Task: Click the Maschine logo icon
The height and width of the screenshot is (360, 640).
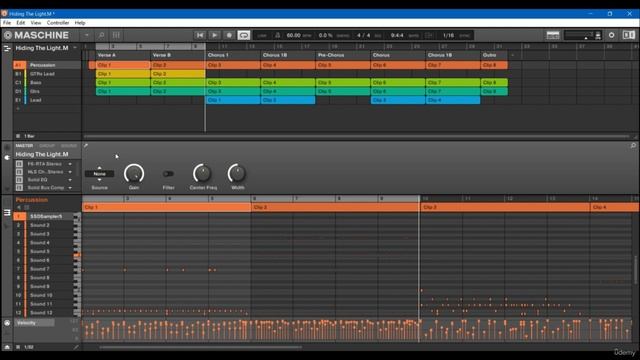Action: (8, 36)
